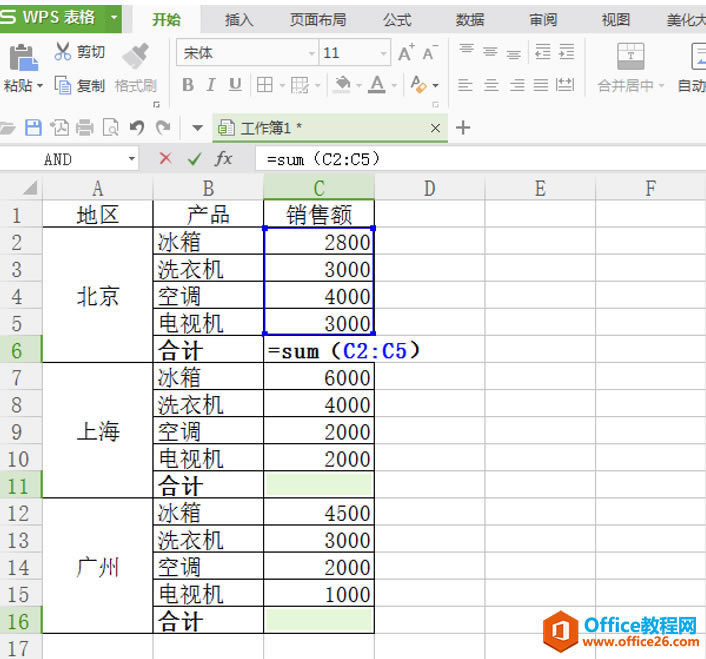This screenshot has width=706, height=659.
Task: Click inside the formula bar
Action: pos(480,159)
